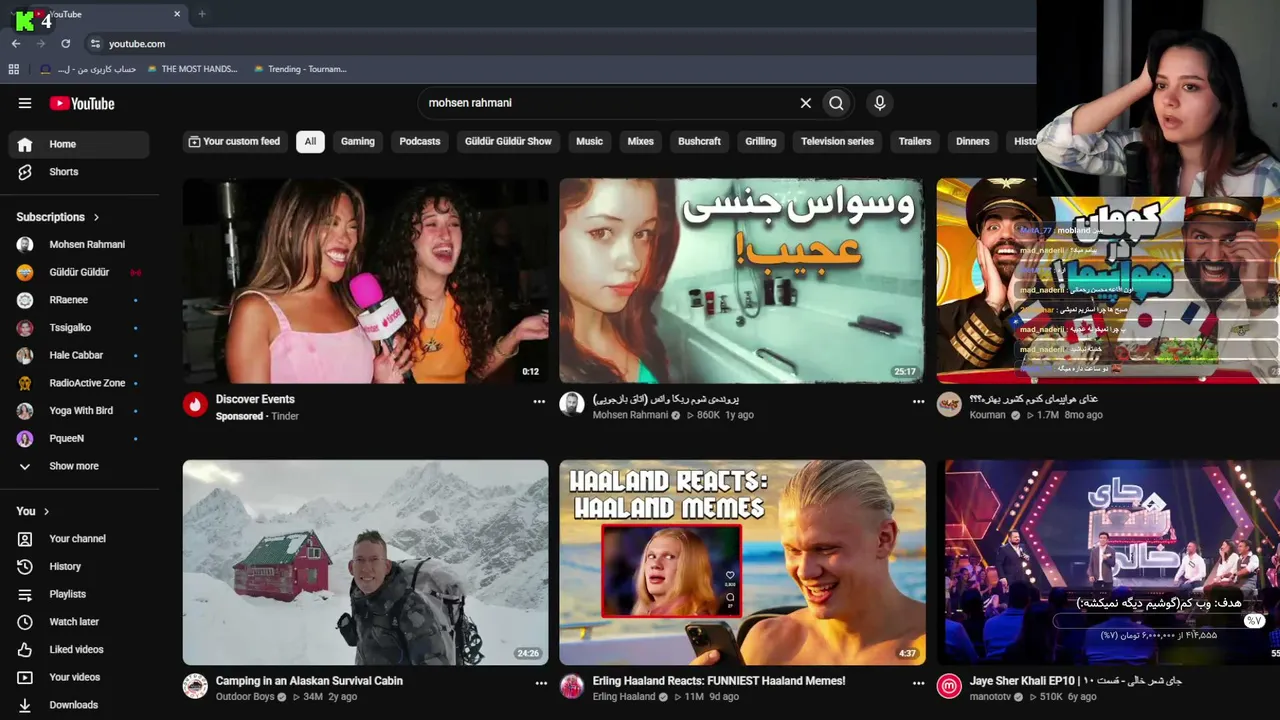
Task: Click the youtube.com address bar
Action: pyautogui.click(x=137, y=44)
